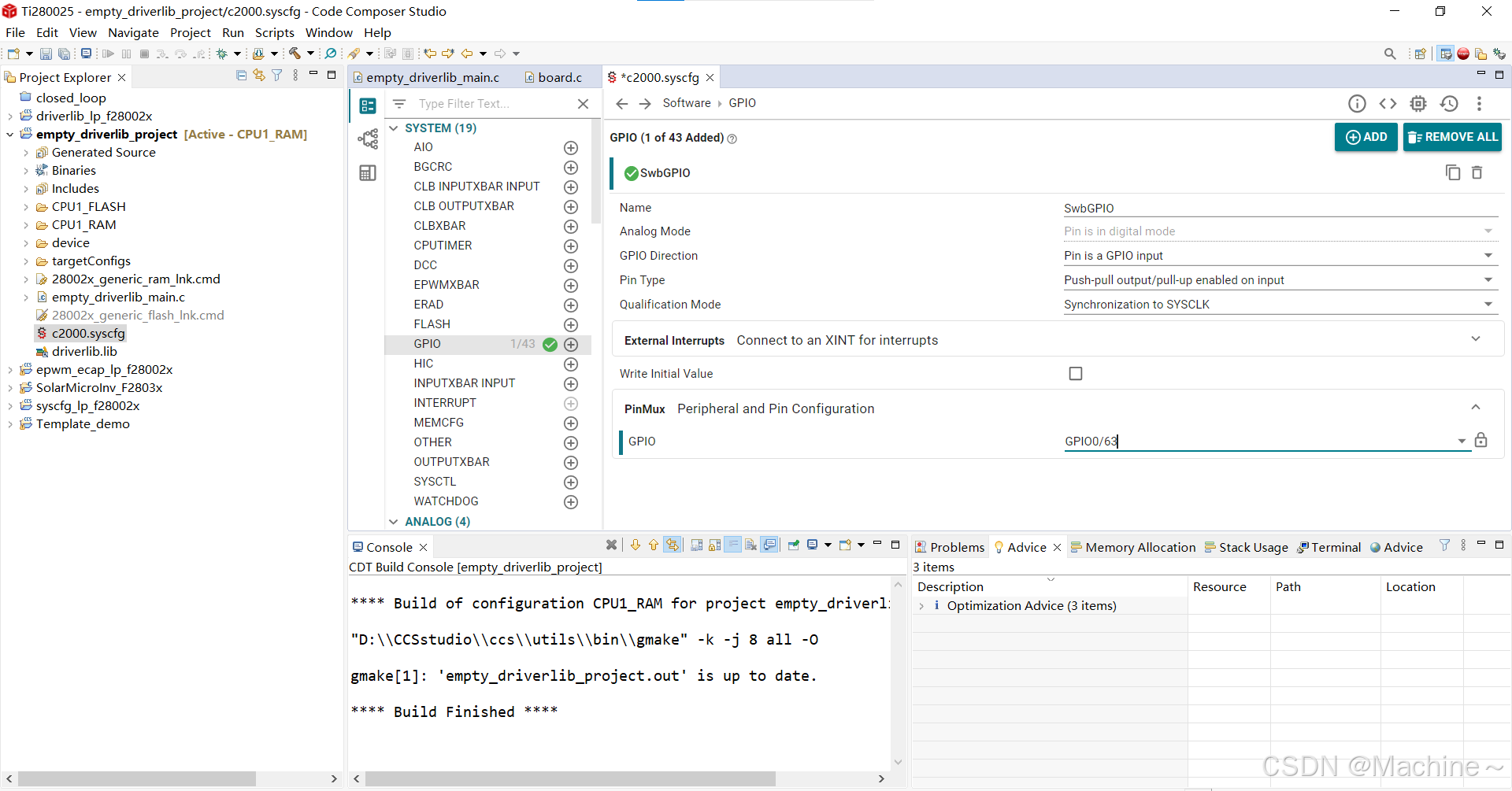Click the ADD button
The image size is (1512, 791).
1366,137
